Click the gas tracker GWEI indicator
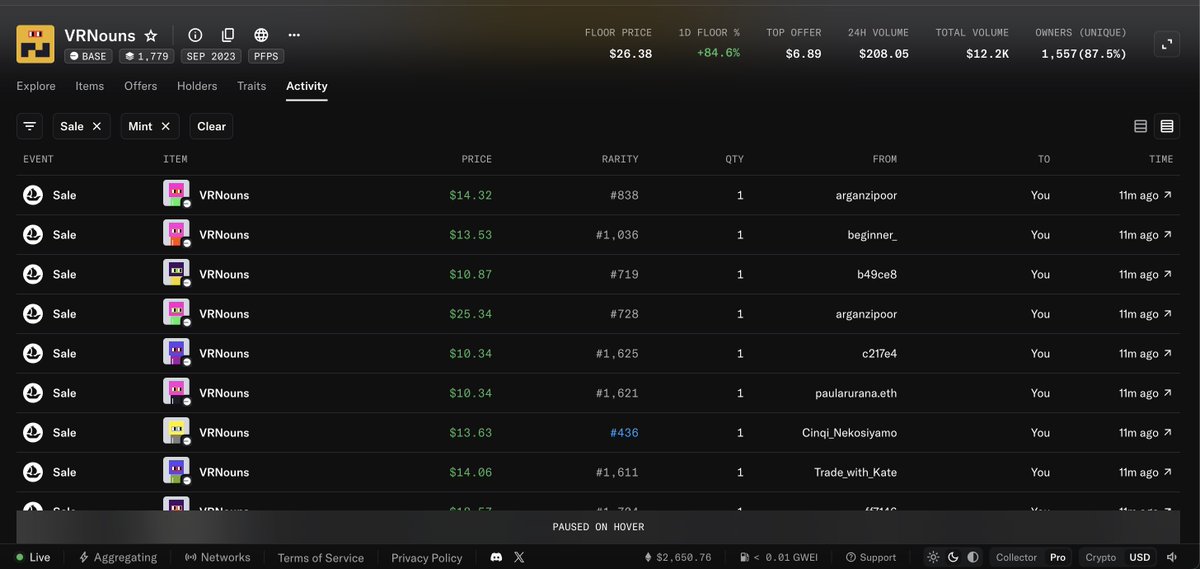Viewport: 1200px width, 569px height. 779,557
